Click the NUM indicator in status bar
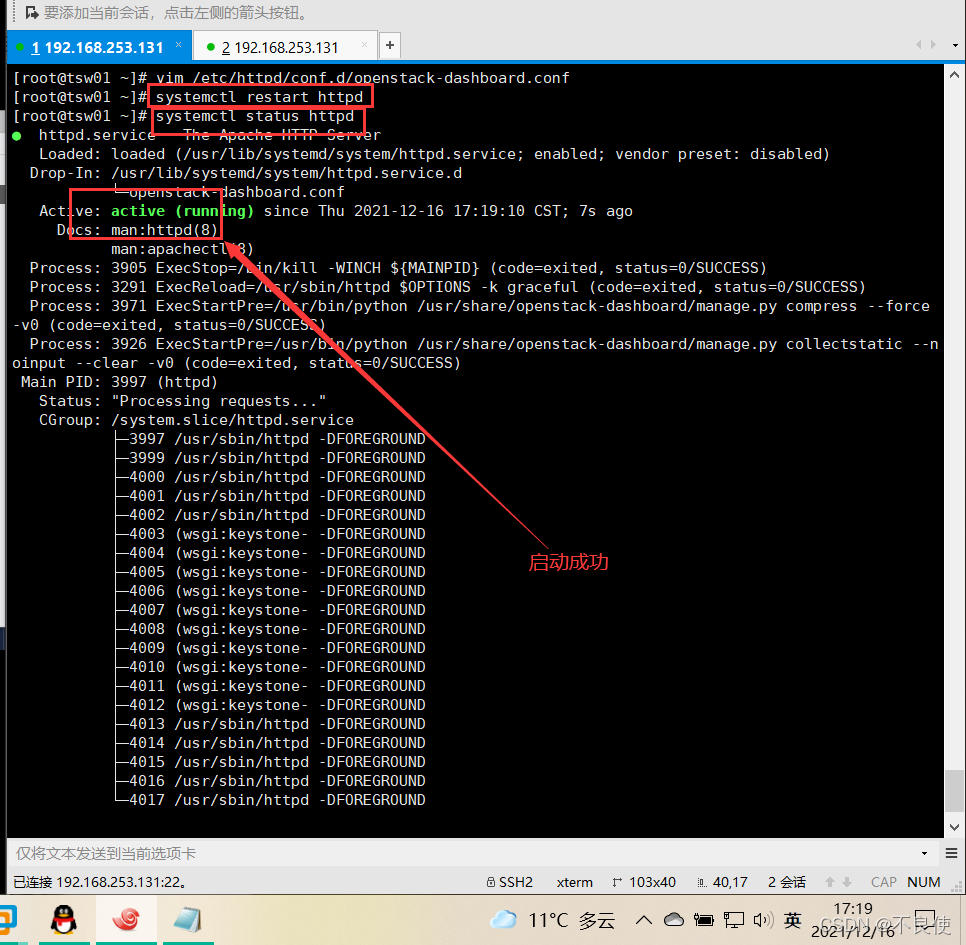Image resolution: width=966 pixels, height=945 pixels. click(x=923, y=882)
